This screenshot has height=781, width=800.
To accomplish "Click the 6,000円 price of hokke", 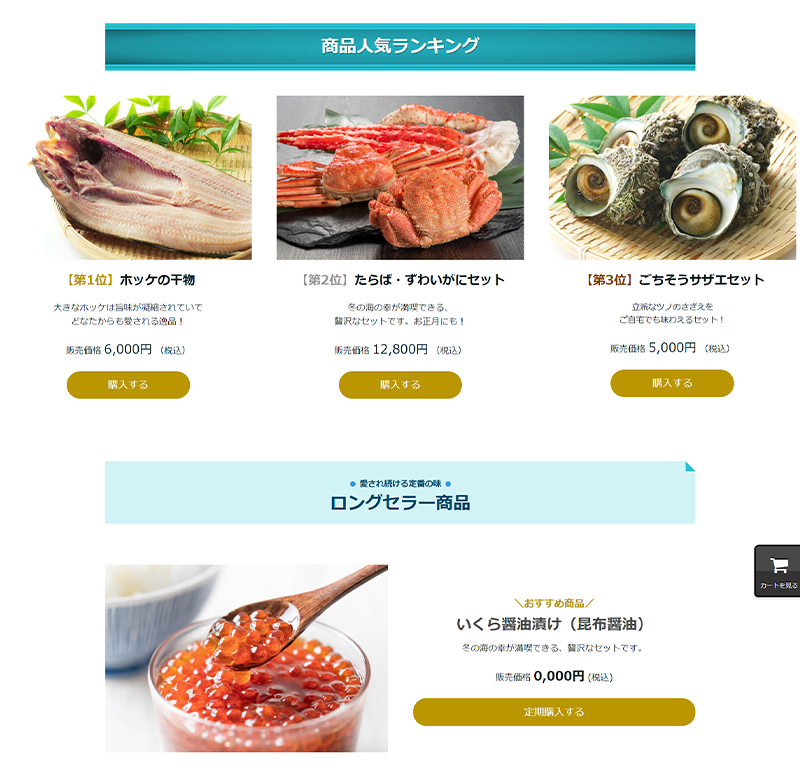I will [128, 349].
